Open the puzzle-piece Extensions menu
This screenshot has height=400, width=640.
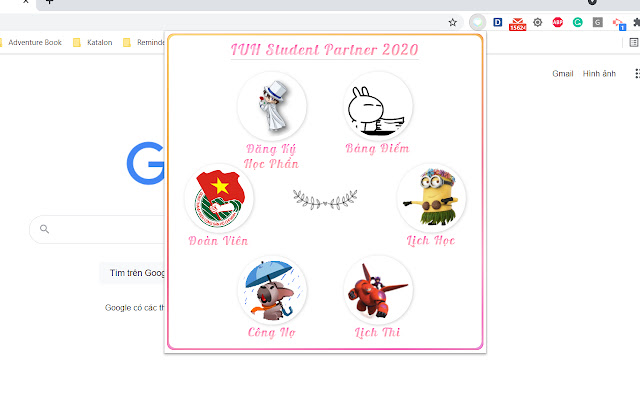[x=637, y=22]
